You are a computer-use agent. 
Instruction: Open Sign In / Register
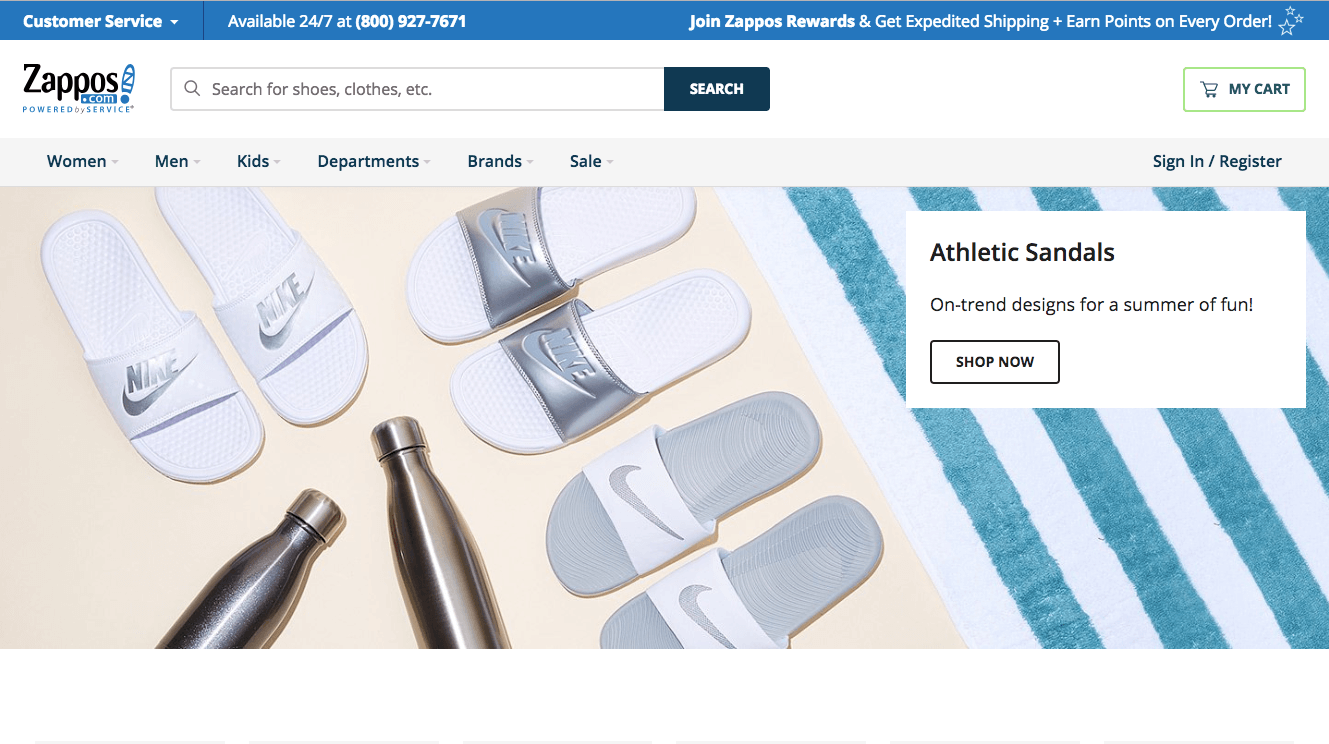tap(1216, 161)
